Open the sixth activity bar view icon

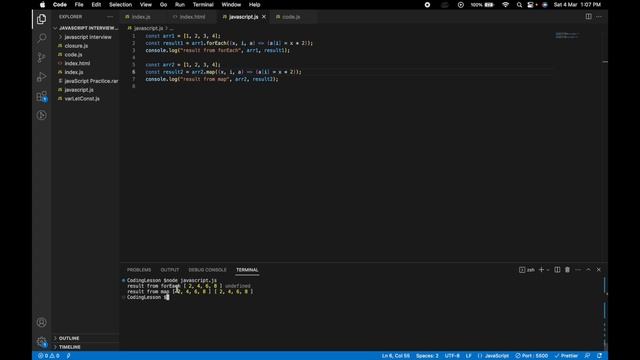[41, 116]
